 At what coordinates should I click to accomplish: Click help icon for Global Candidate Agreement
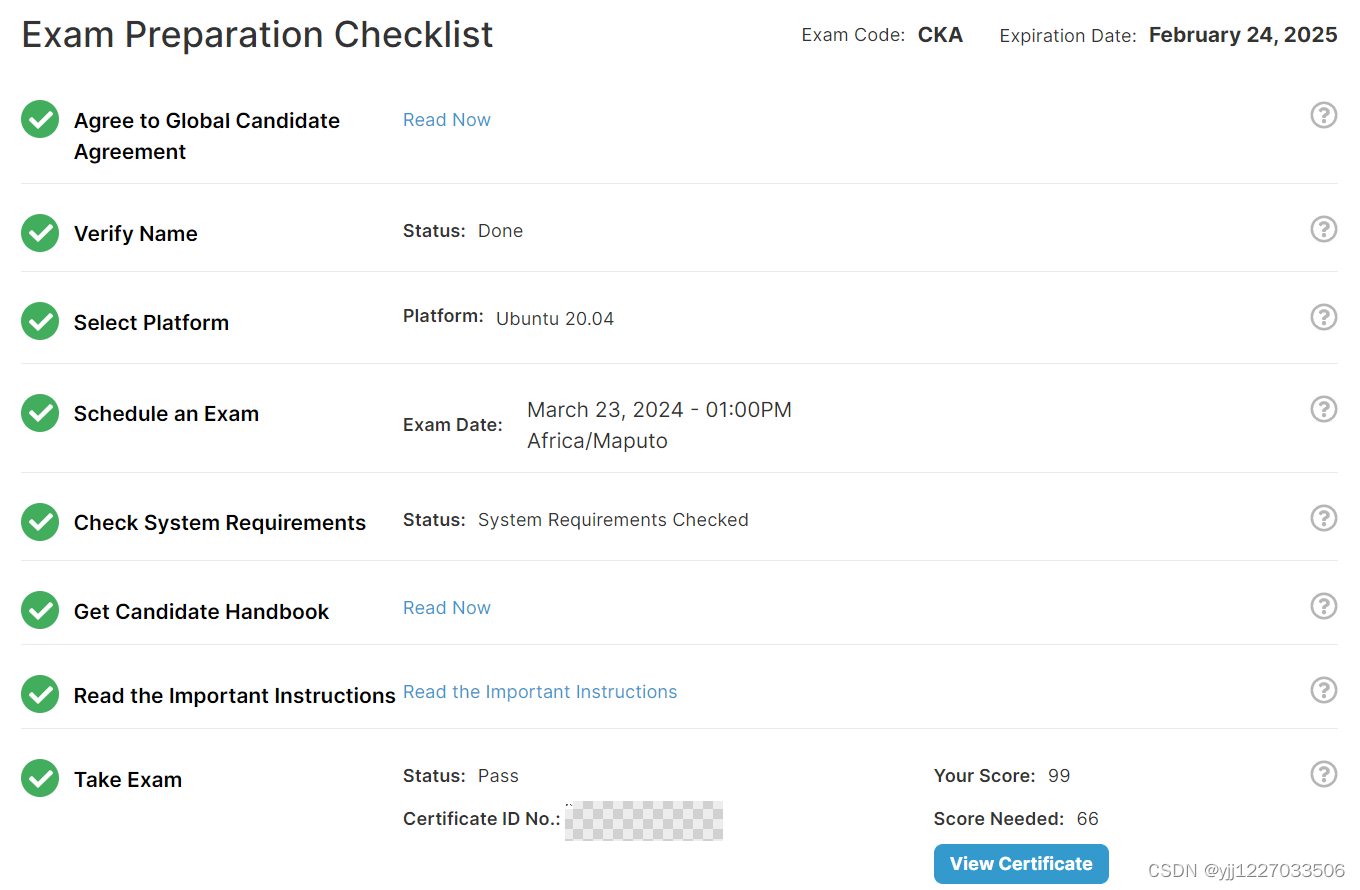[x=1323, y=116]
